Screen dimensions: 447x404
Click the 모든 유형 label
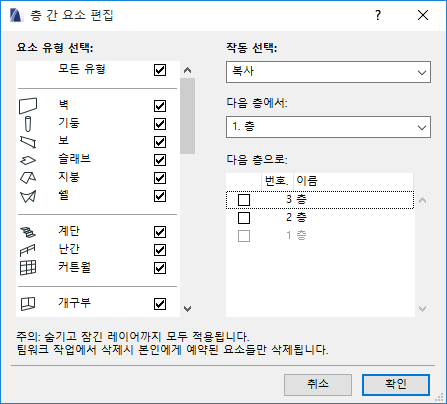[82, 69]
